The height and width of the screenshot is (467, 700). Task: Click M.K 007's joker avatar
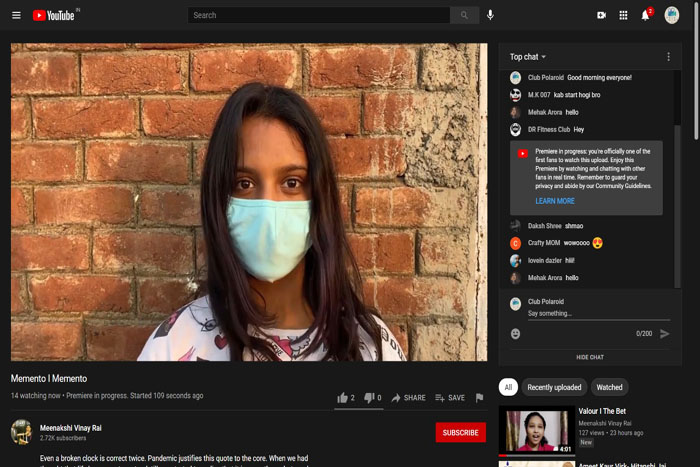[x=515, y=95]
